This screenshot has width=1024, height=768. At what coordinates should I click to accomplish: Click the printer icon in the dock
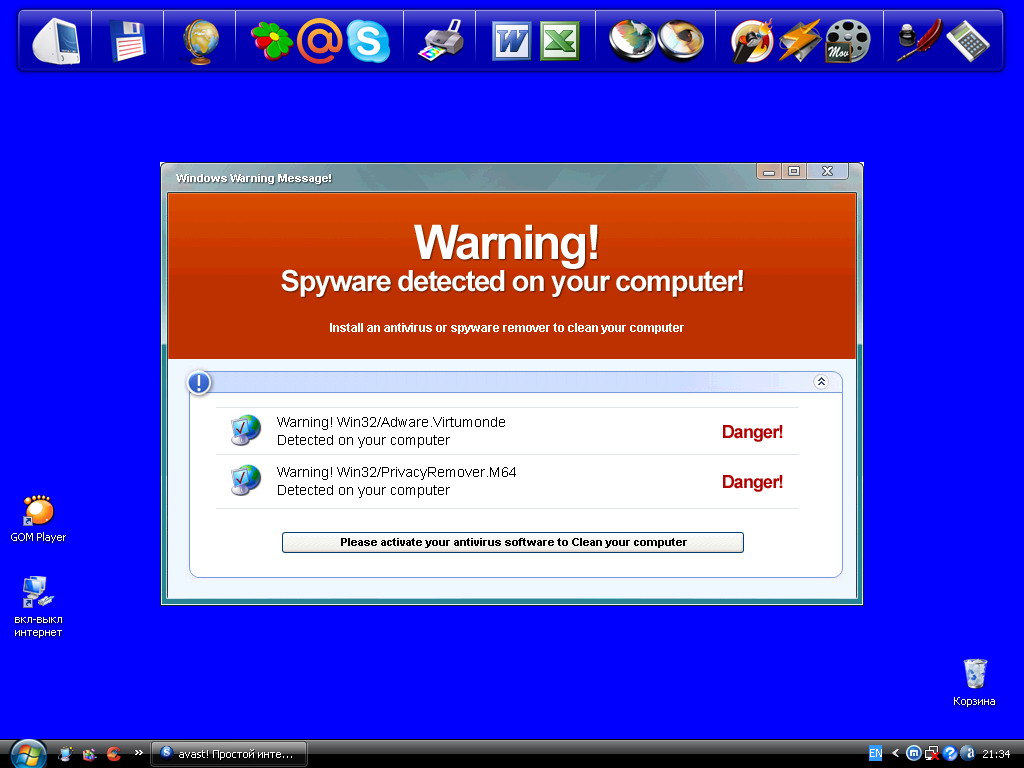(440, 41)
